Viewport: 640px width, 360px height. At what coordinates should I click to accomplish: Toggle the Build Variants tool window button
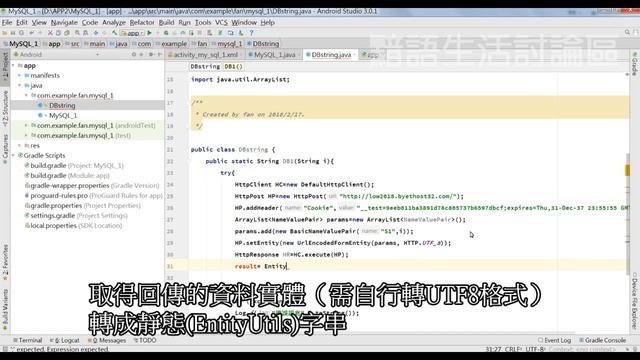coord(5,310)
